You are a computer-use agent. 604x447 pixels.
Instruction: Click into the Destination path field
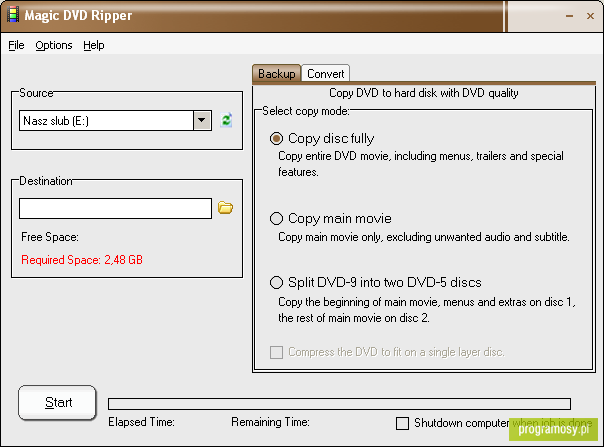point(115,208)
